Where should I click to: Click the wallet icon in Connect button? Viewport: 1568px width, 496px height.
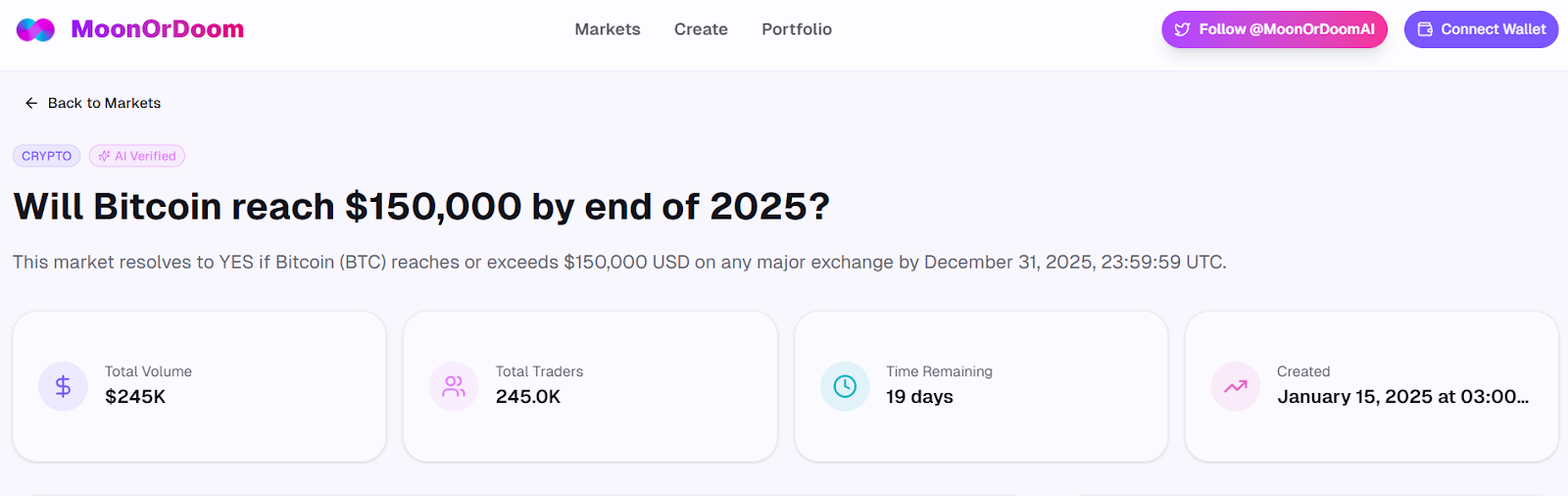click(x=1425, y=29)
